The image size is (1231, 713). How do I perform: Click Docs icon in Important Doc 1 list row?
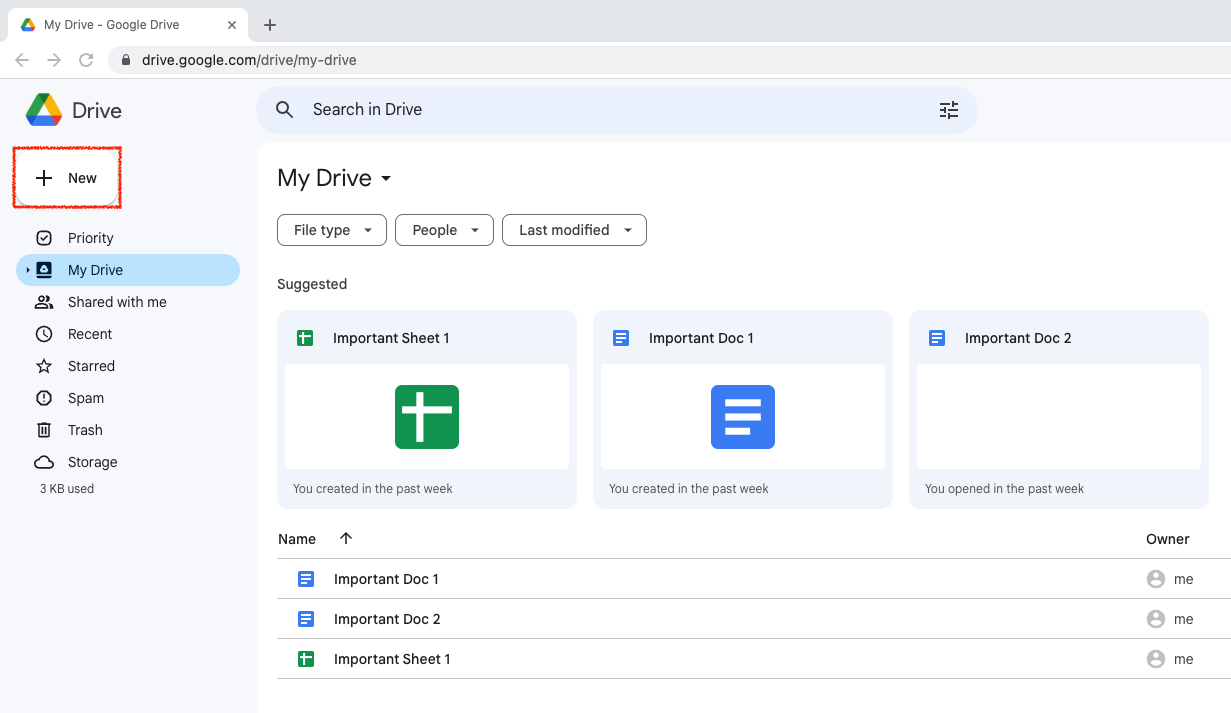[x=306, y=579]
